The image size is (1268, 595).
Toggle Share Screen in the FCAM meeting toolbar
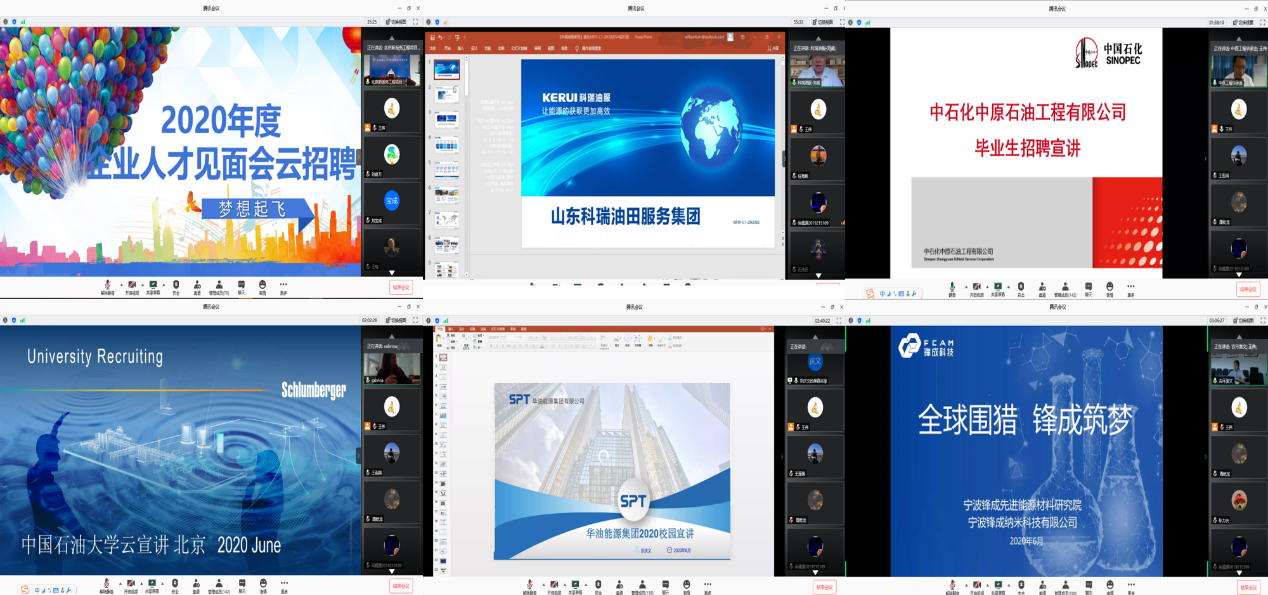point(998,584)
